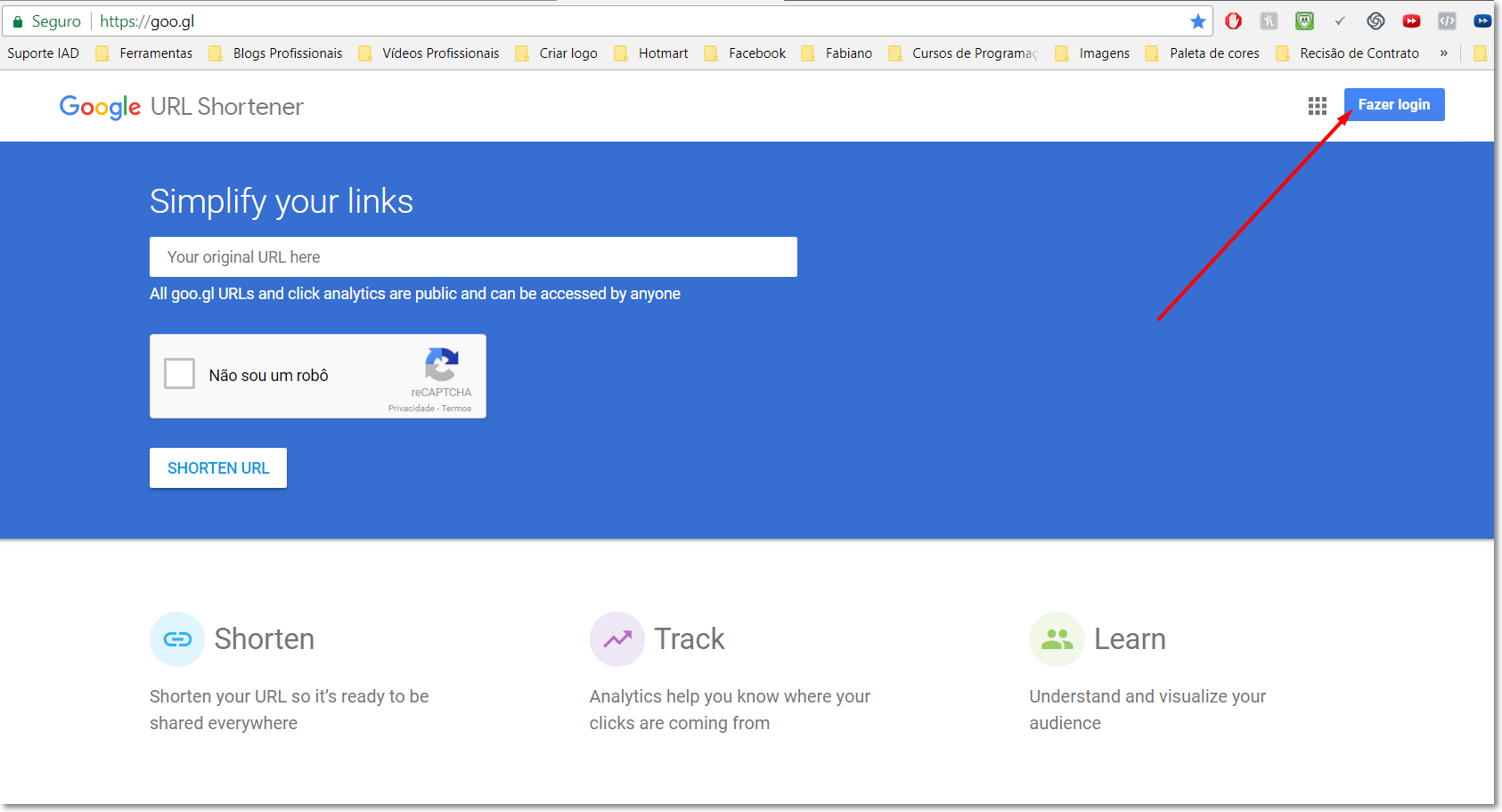
Task: Click the green secure padlock icon
Action: pos(17,21)
